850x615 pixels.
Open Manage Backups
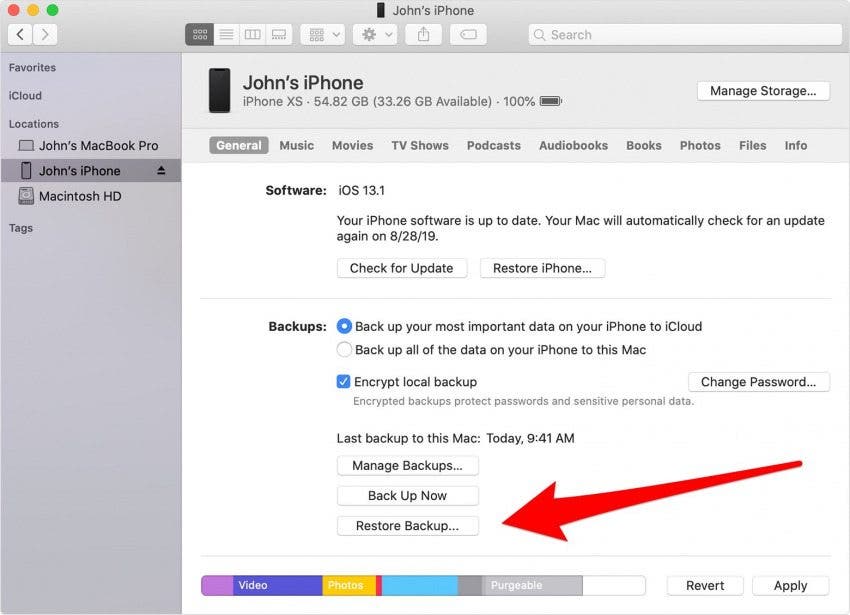[408, 466]
